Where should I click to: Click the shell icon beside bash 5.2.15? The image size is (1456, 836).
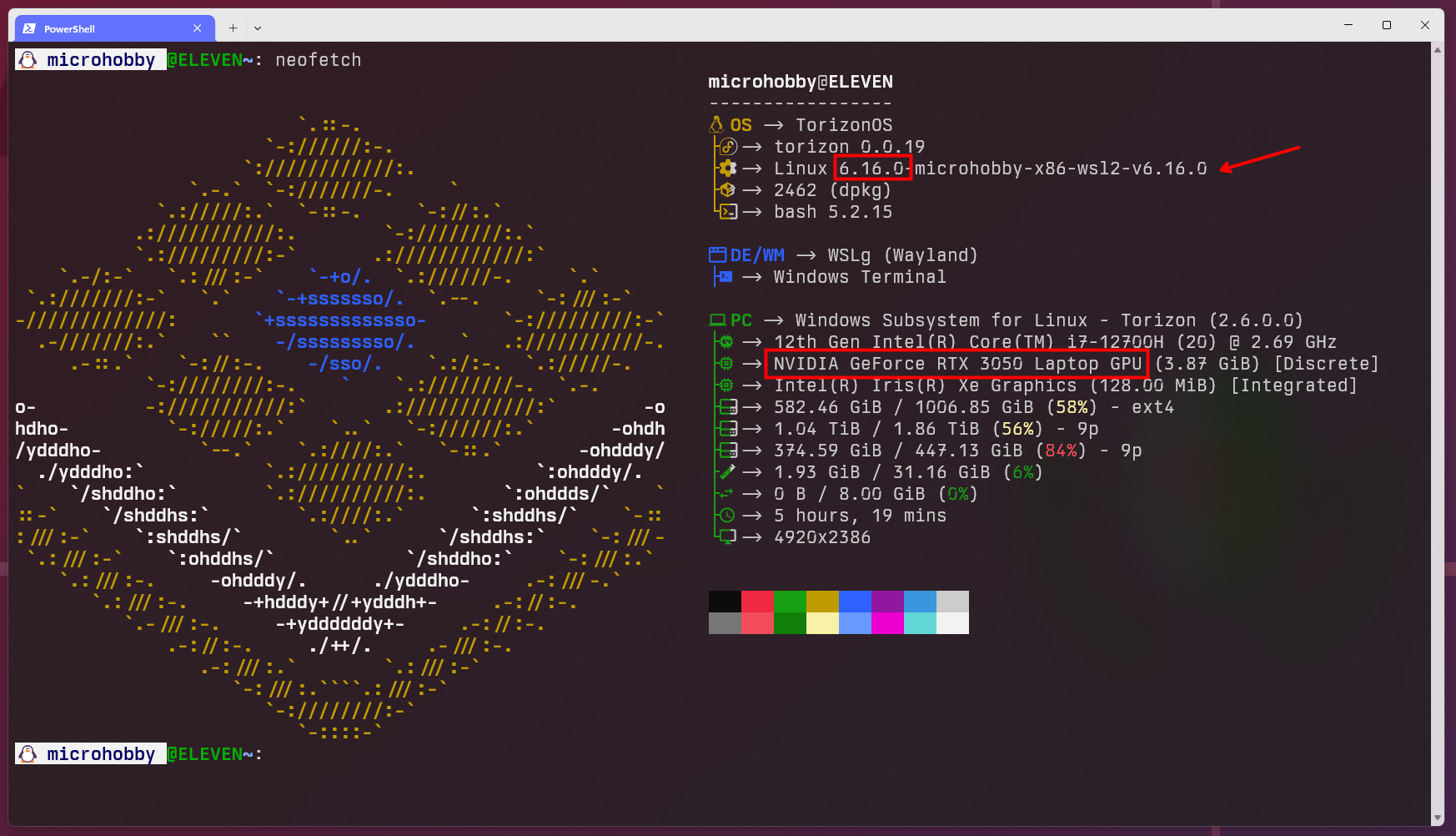click(x=728, y=212)
